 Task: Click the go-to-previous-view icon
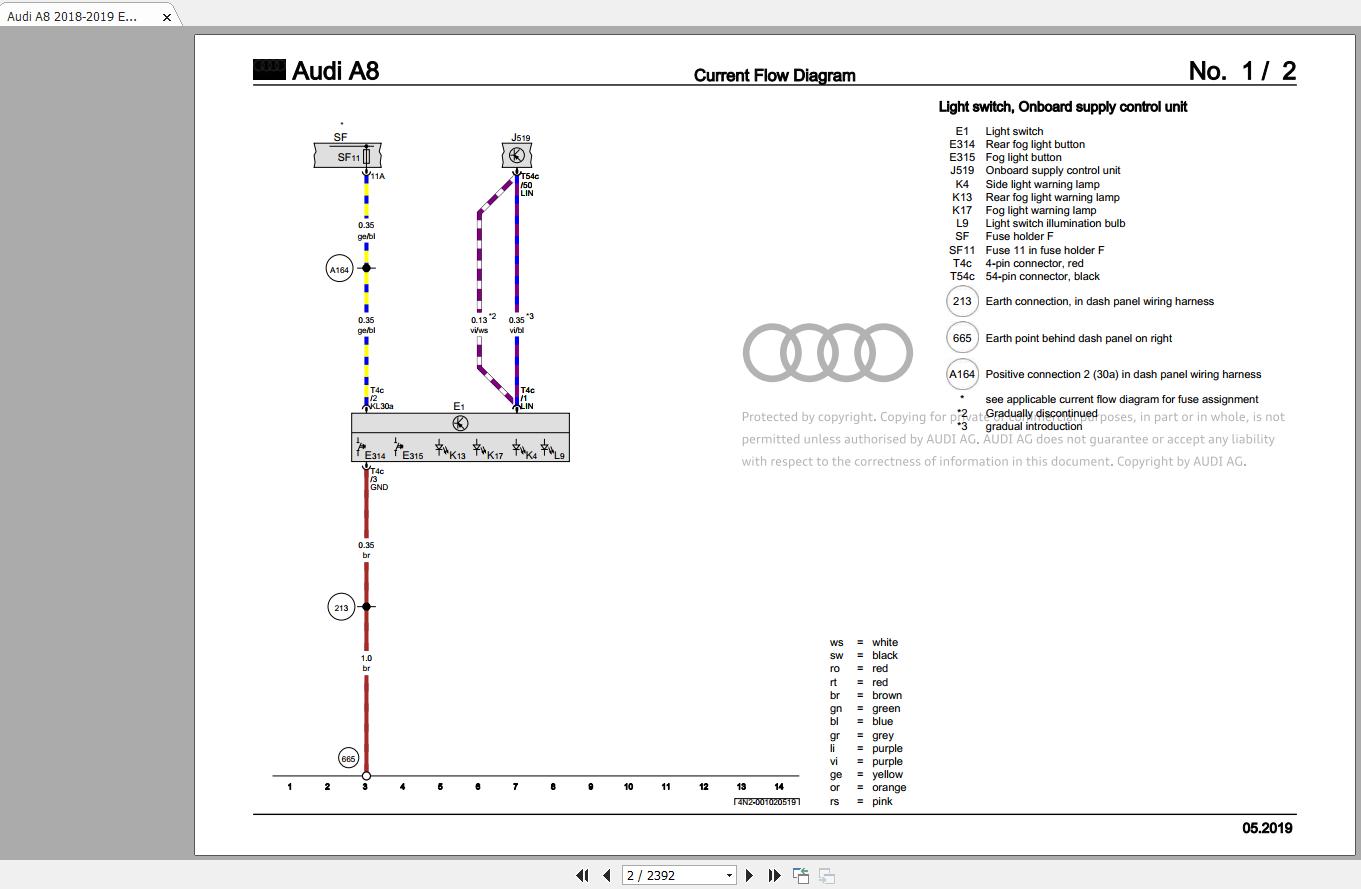click(801, 875)
